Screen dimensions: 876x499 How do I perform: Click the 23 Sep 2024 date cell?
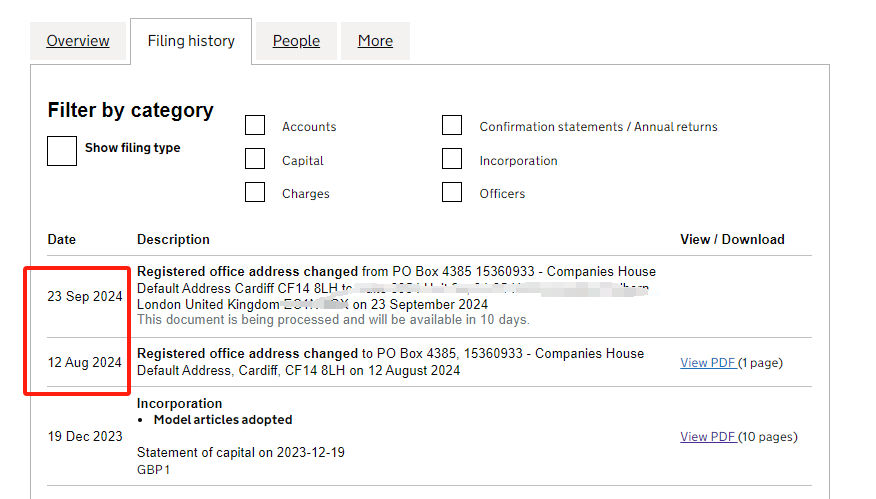85,297
